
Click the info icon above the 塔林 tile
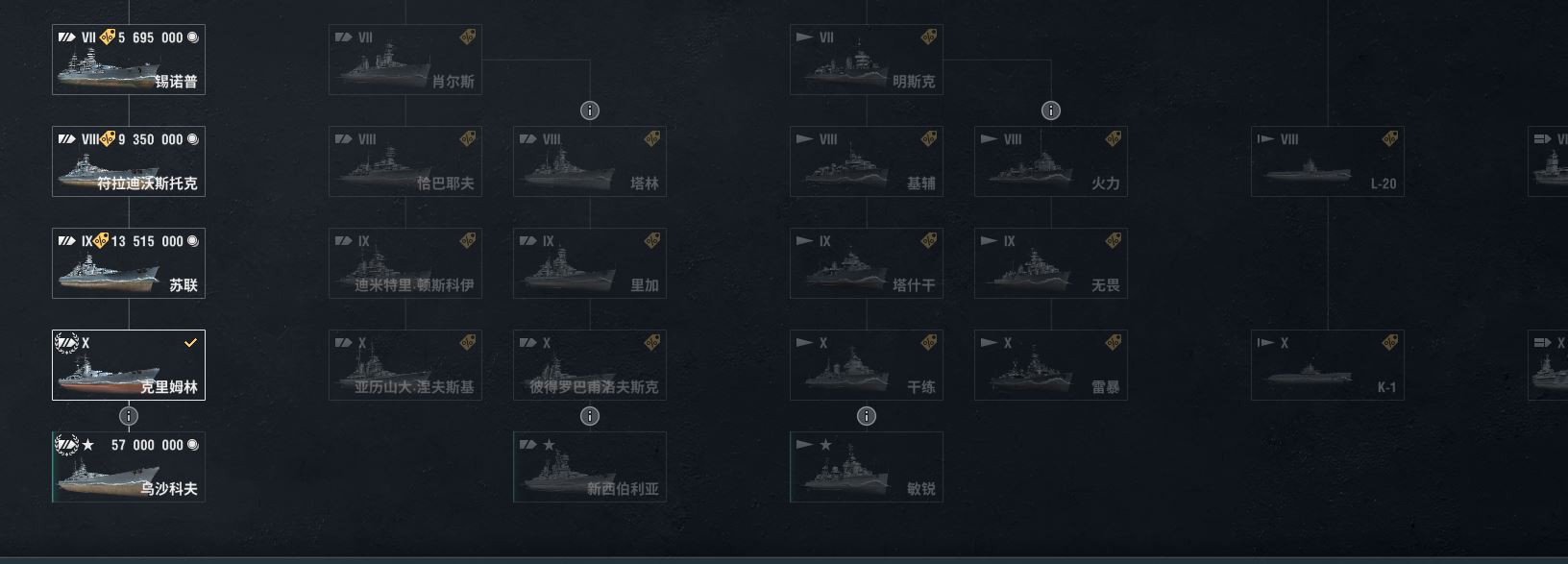[590, 110]
